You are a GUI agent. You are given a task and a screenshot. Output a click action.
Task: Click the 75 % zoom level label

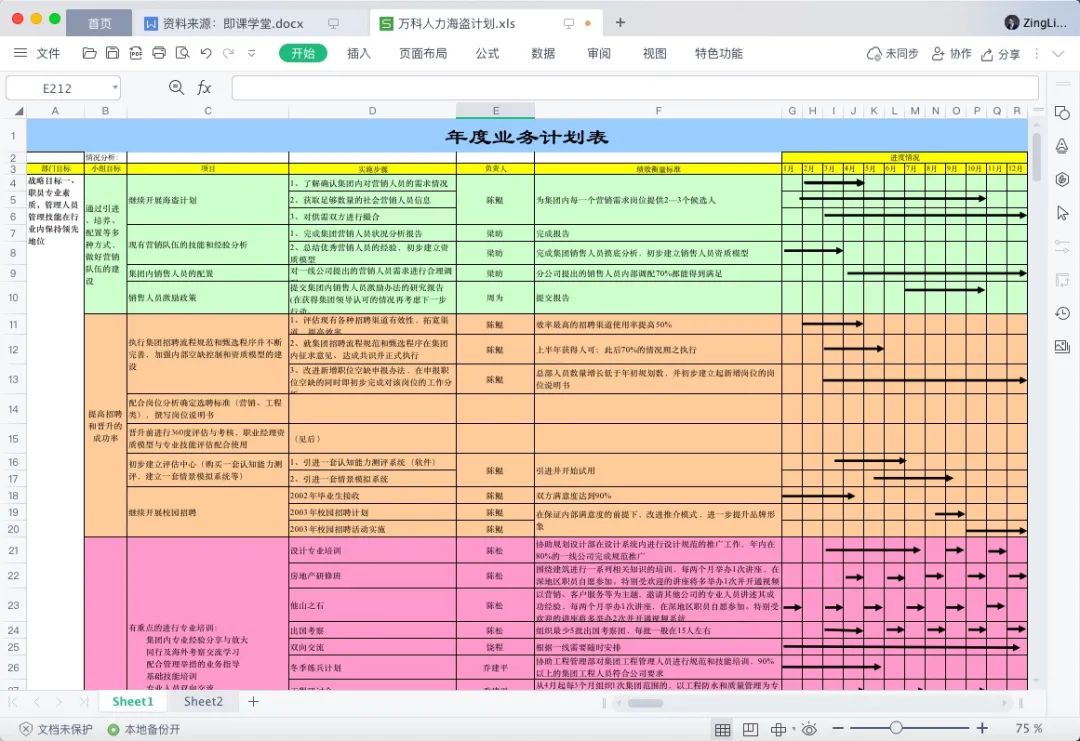coord(1029,728)
